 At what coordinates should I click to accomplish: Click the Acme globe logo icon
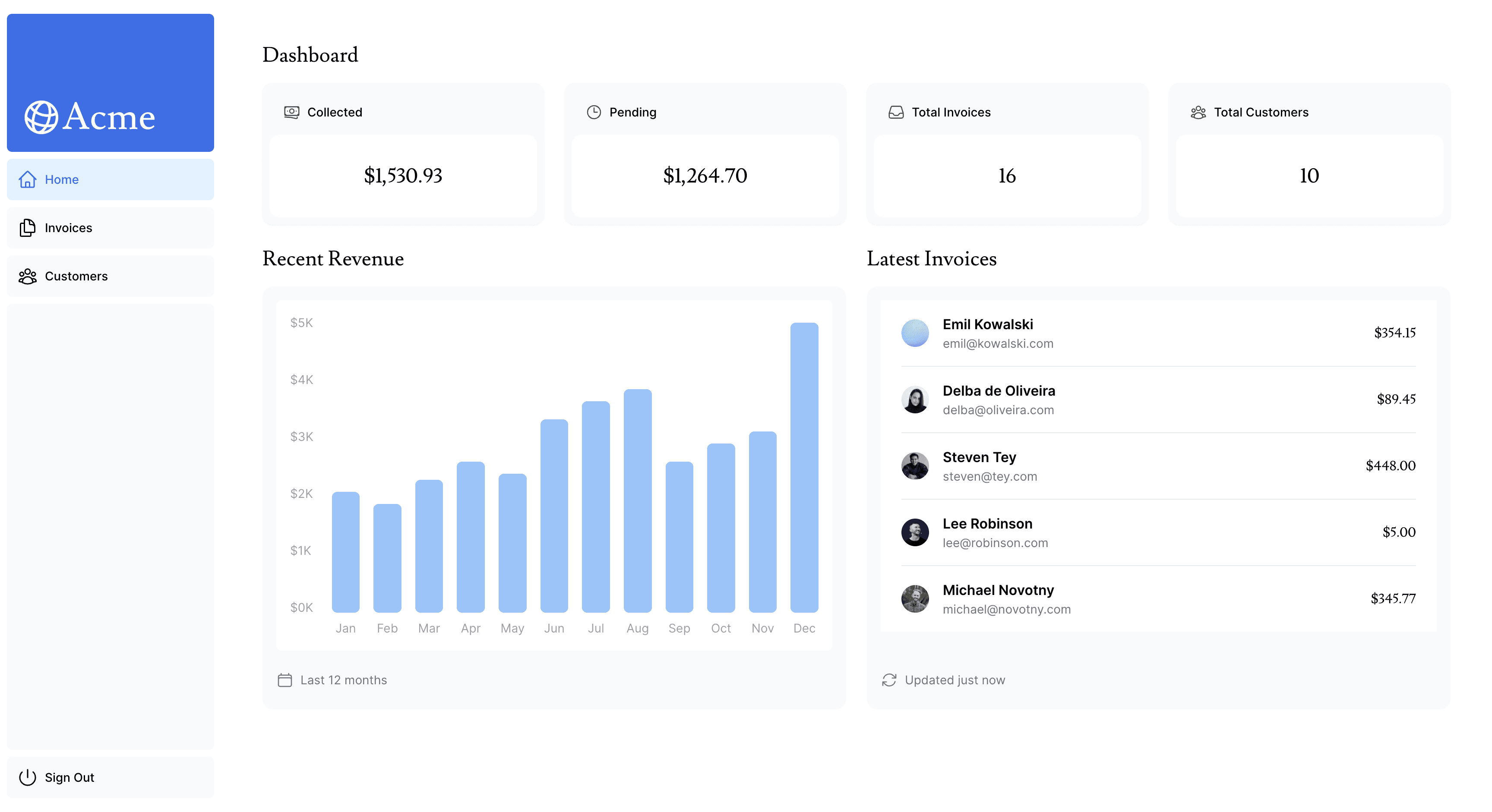(x=41, y=117)
